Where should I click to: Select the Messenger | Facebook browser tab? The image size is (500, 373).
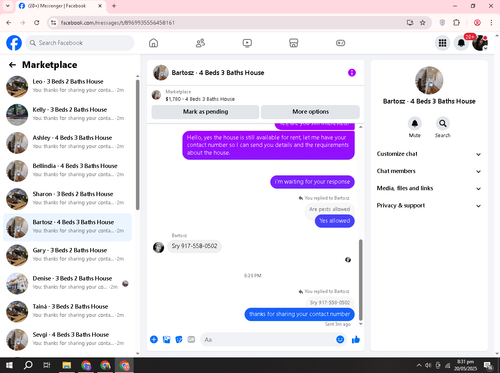click(60, 6)
